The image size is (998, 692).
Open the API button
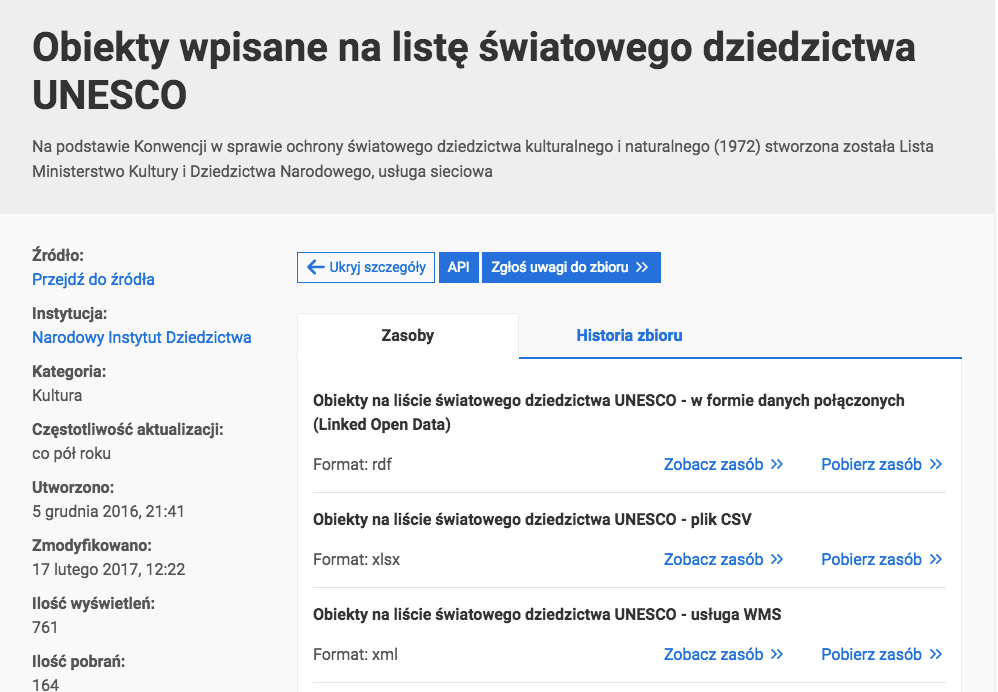(x=458, y=267)
